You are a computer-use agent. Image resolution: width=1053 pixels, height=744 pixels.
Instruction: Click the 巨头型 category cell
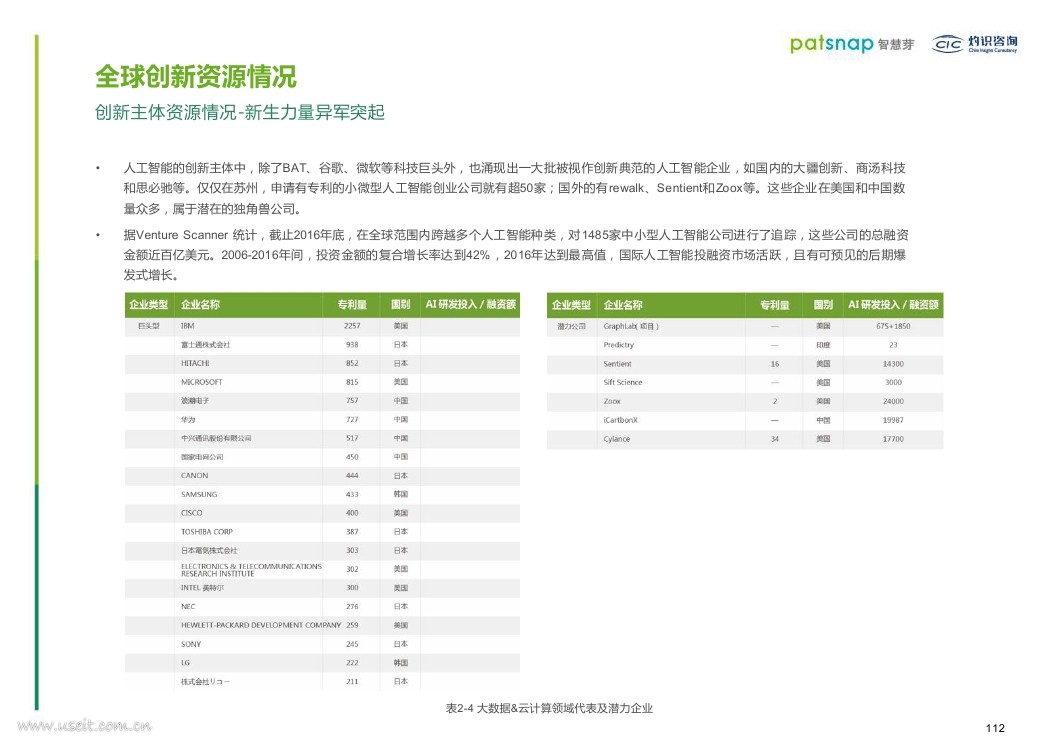148,326
